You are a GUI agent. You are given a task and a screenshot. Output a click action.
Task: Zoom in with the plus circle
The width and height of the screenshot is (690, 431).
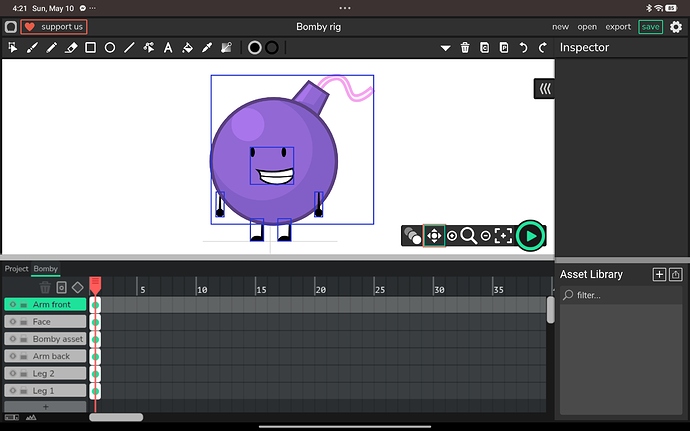(x=451, y=236)
